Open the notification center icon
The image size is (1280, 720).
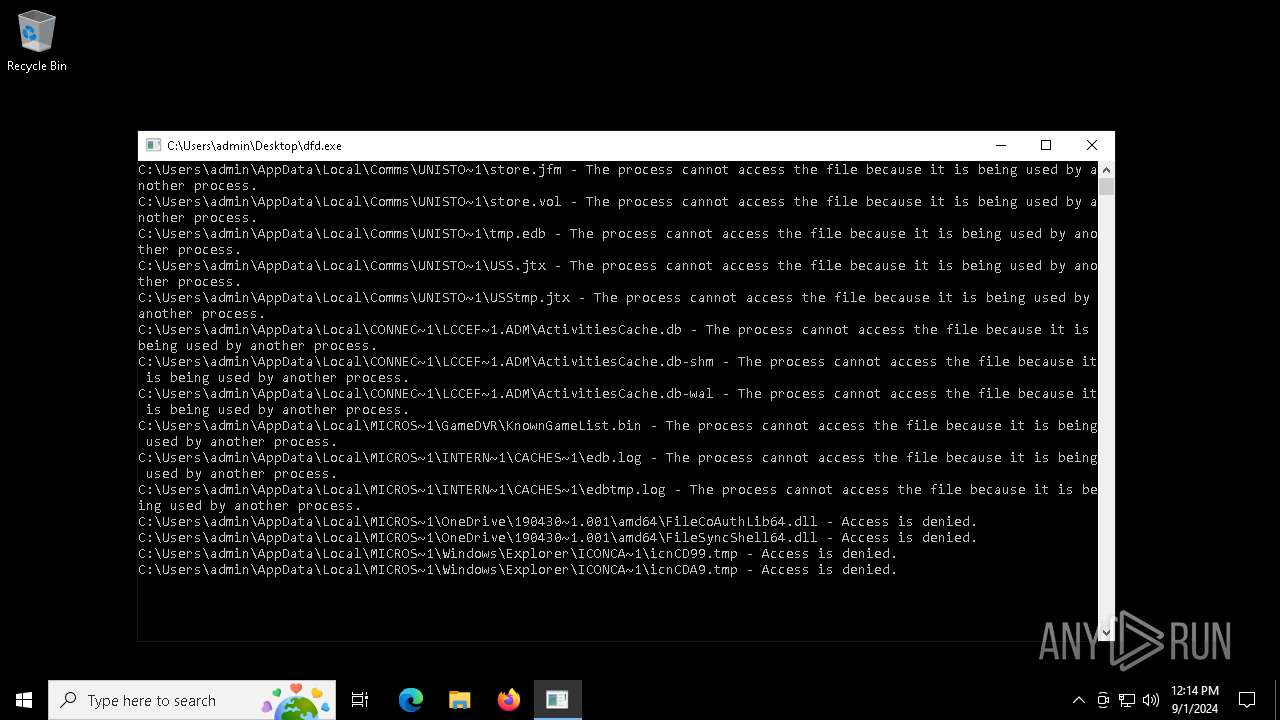pyautogui.click(x=1247, y=700)
